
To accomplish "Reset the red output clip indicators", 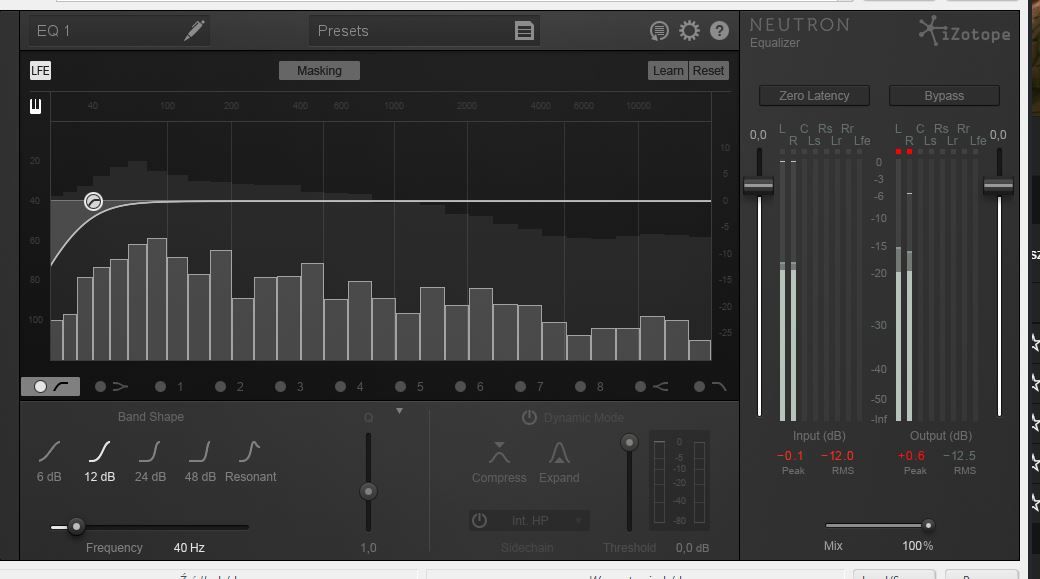I will (x=904, y=152).
